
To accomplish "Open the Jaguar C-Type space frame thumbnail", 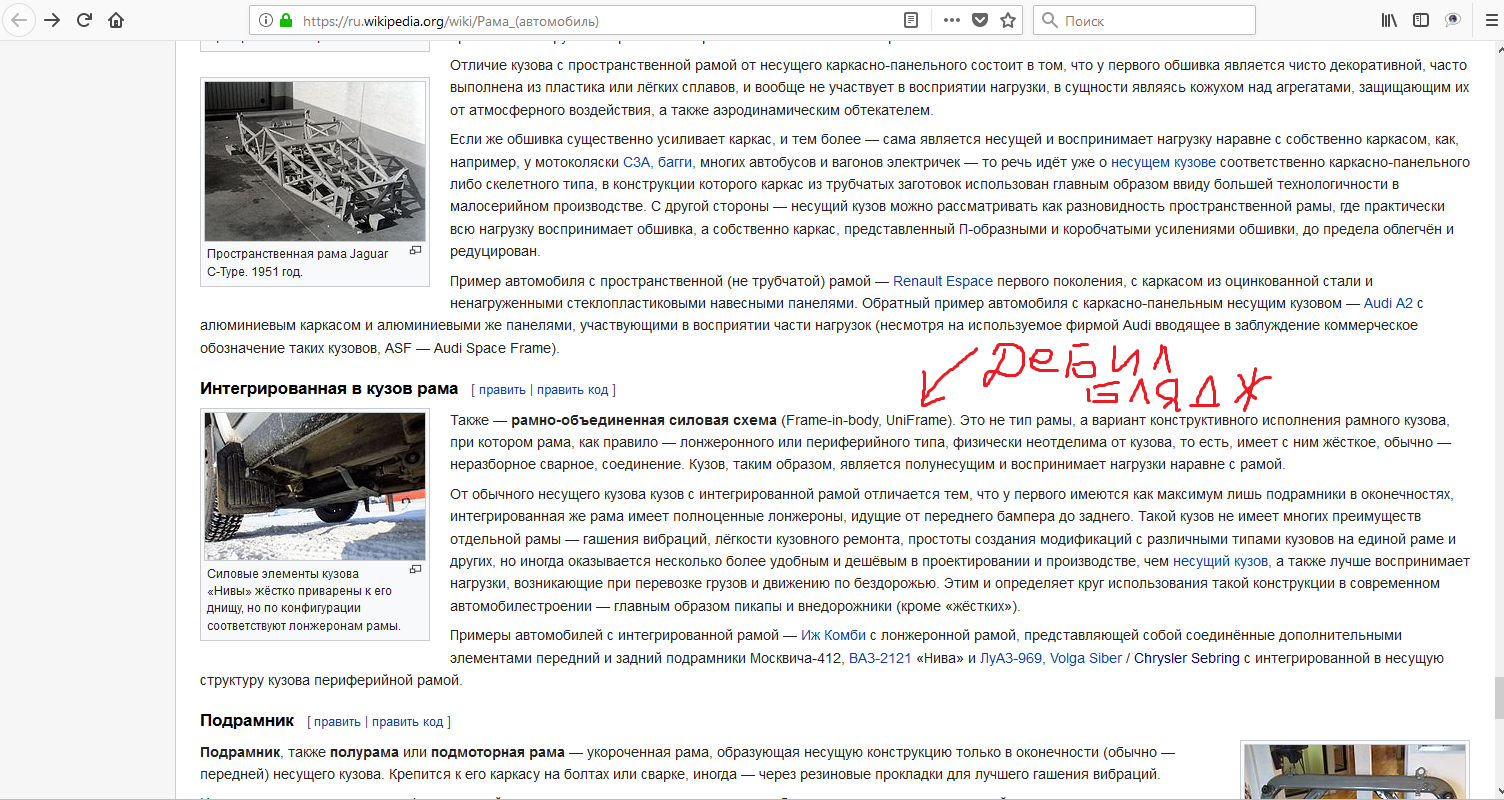I will pyautogui.click(x=315, y=161).
